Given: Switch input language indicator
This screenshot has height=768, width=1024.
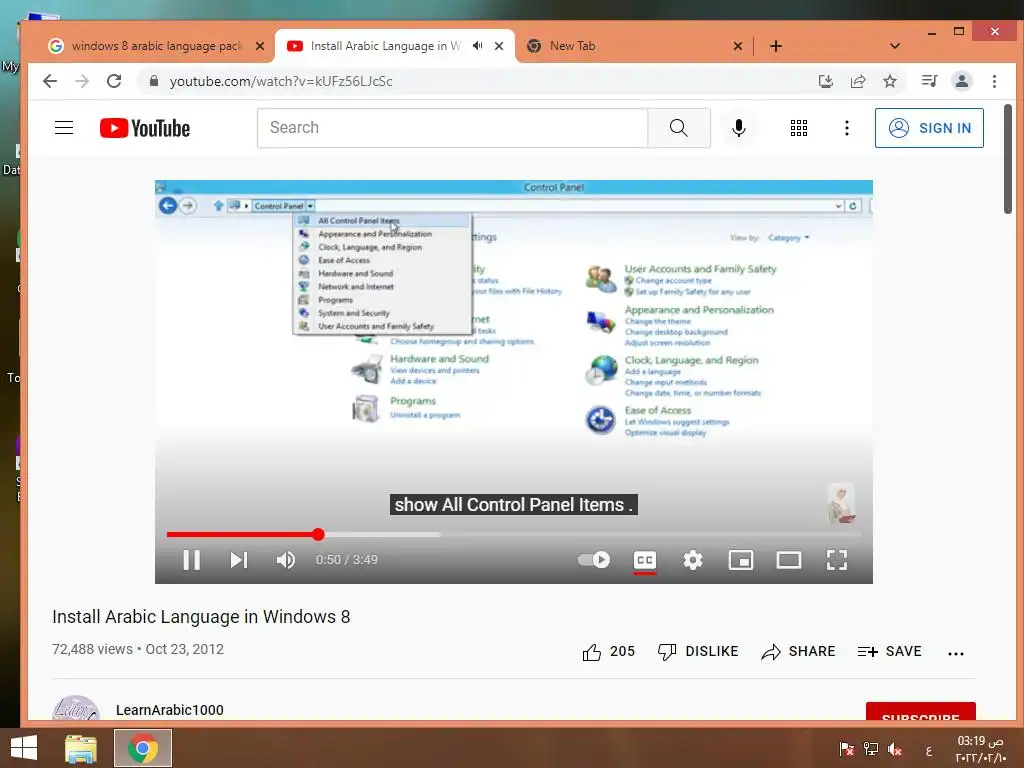Looking at the screenshot, I should pos(929,750).
